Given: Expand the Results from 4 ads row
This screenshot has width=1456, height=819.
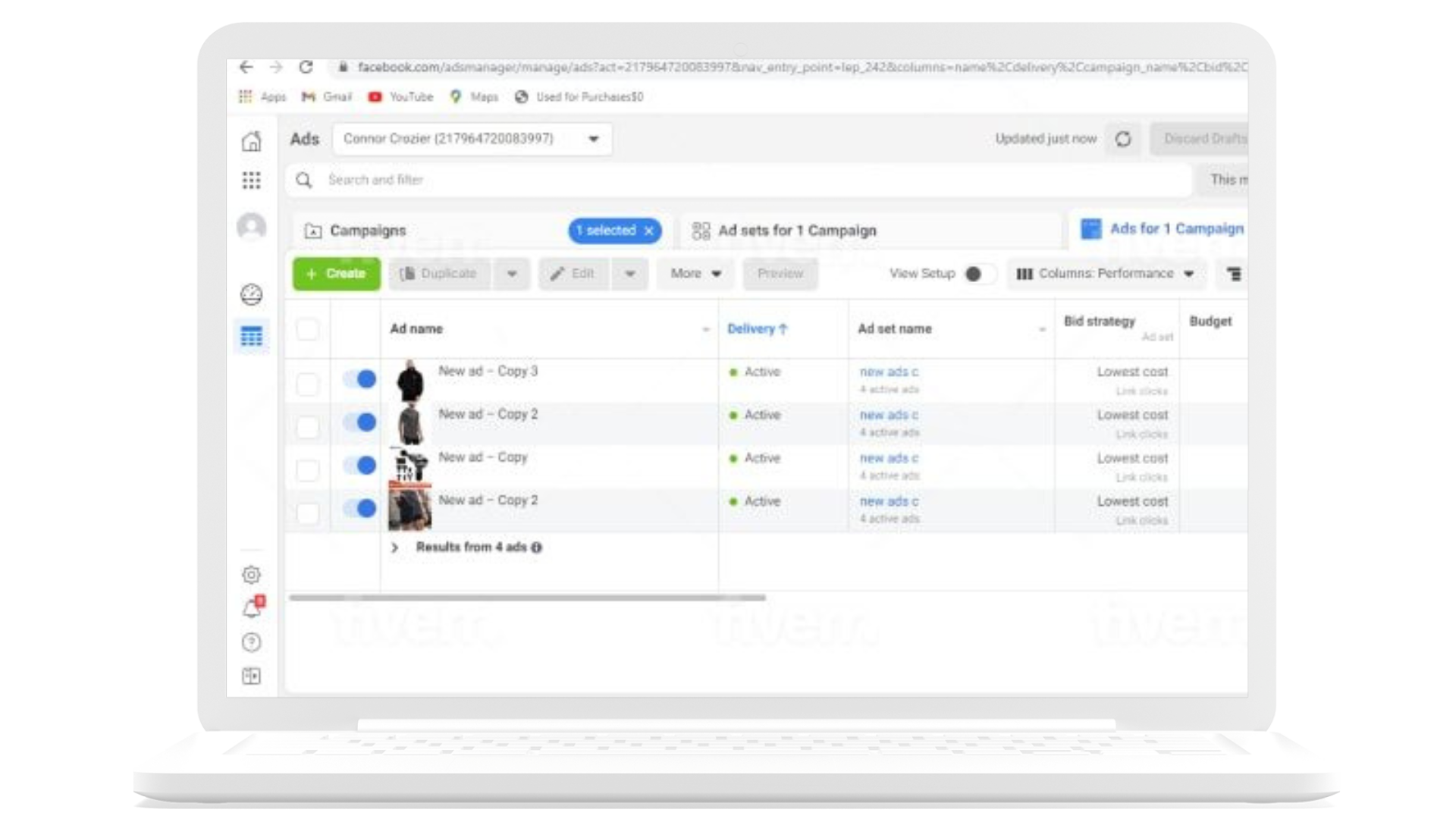Looking at the screenshot, I should pyautogui.click(x=394, y=548).
